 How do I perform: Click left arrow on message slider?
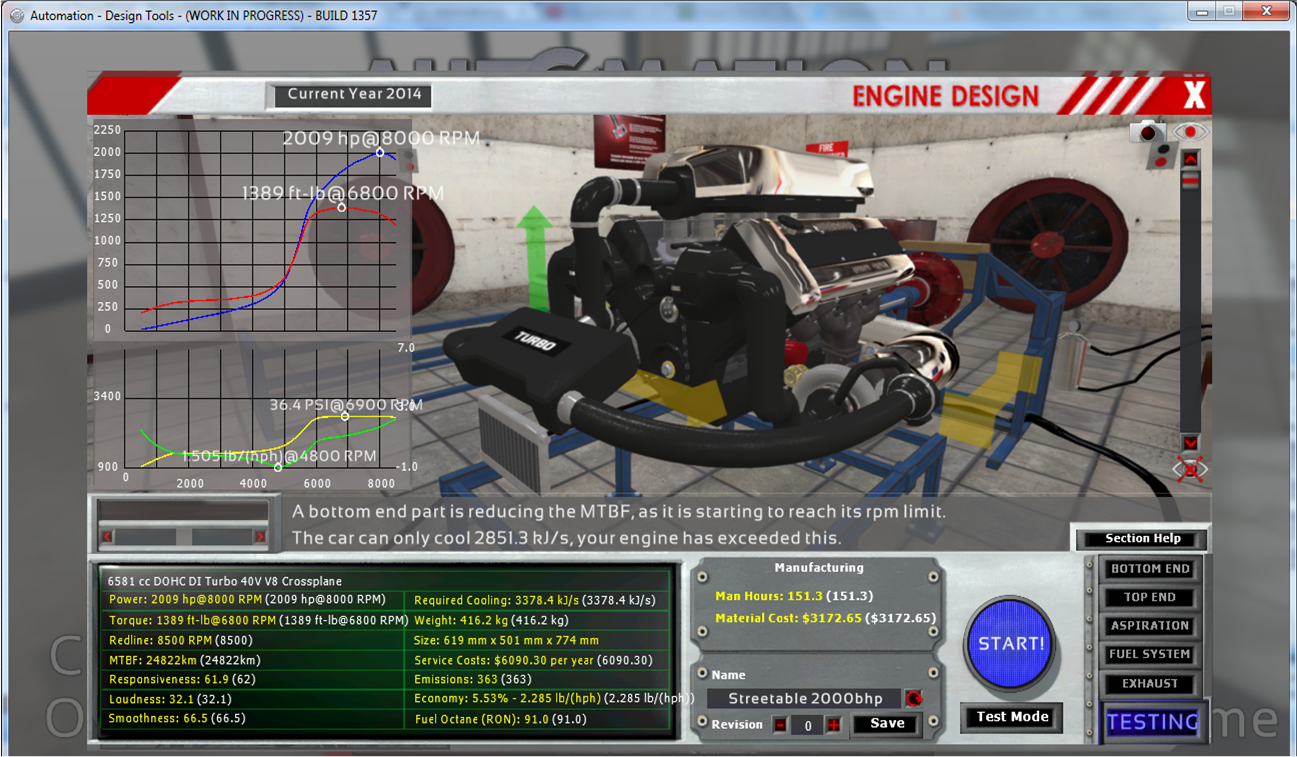[x=107, y=537]
